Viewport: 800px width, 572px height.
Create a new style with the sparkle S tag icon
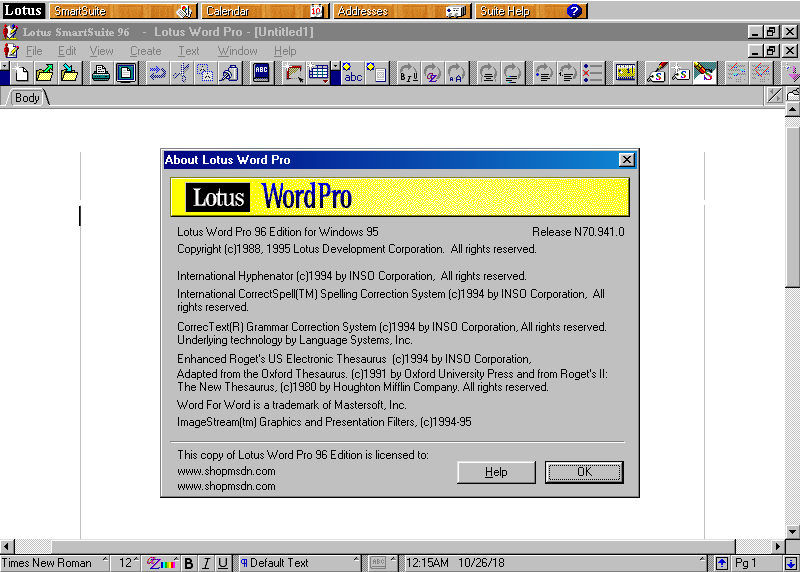(681, 73)
